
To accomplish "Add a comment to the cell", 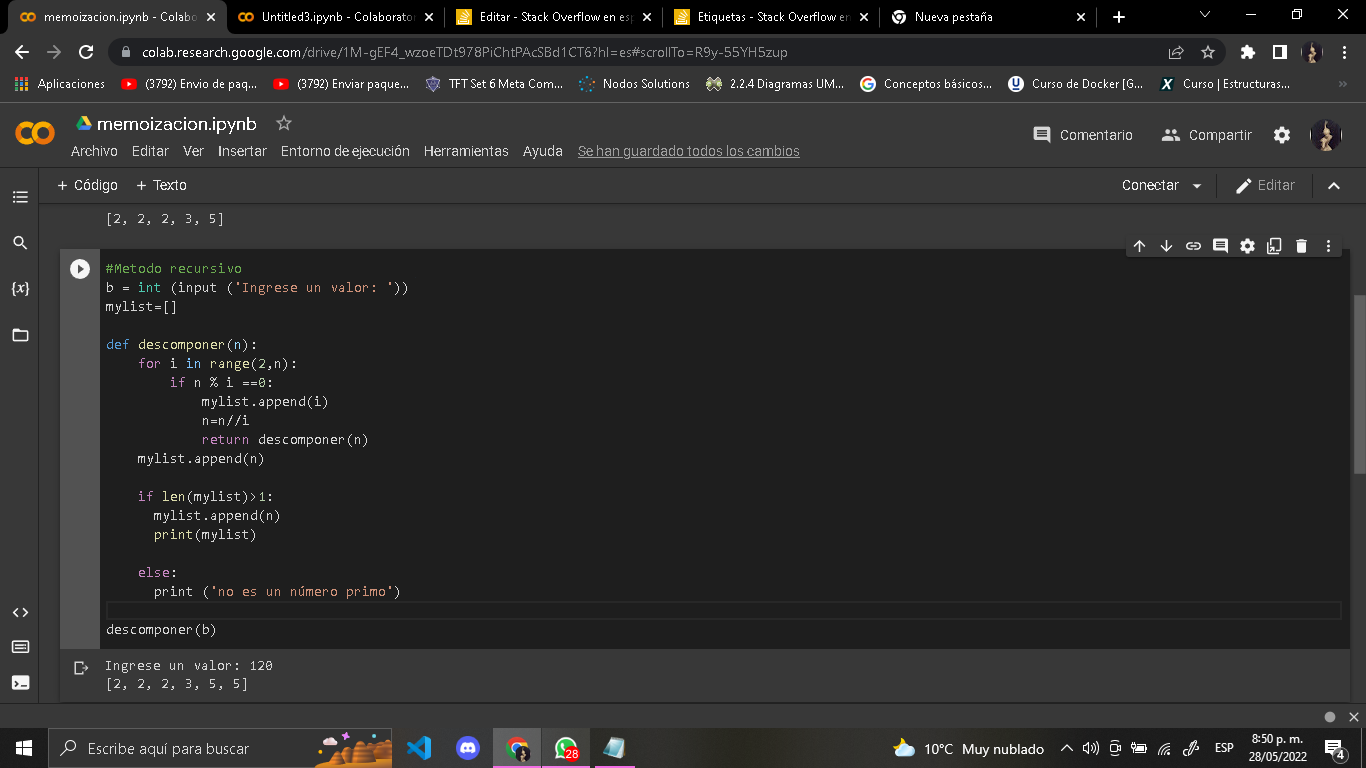I will pos(1220,246).
